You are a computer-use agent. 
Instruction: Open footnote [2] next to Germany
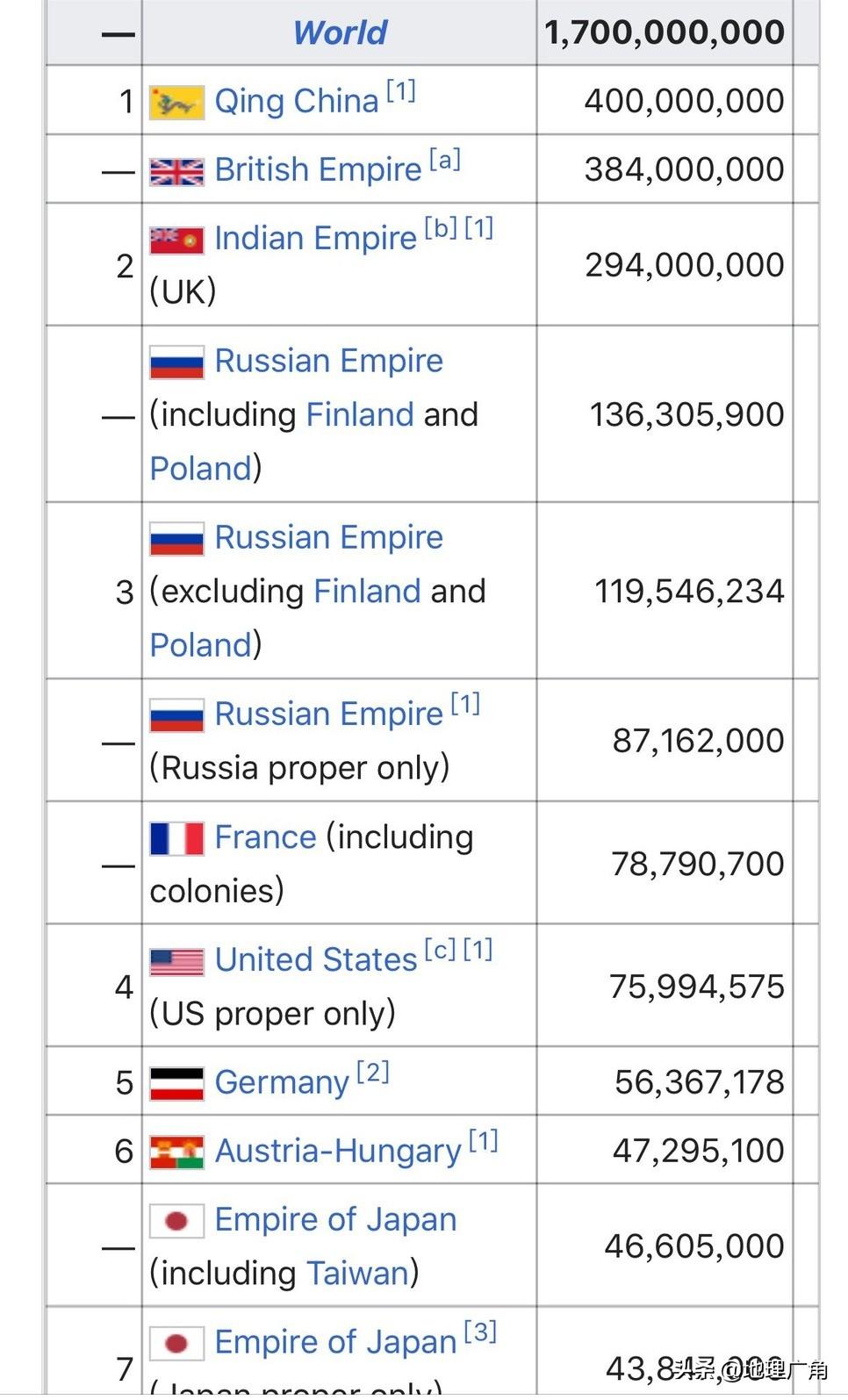[x=373, y=1072]
